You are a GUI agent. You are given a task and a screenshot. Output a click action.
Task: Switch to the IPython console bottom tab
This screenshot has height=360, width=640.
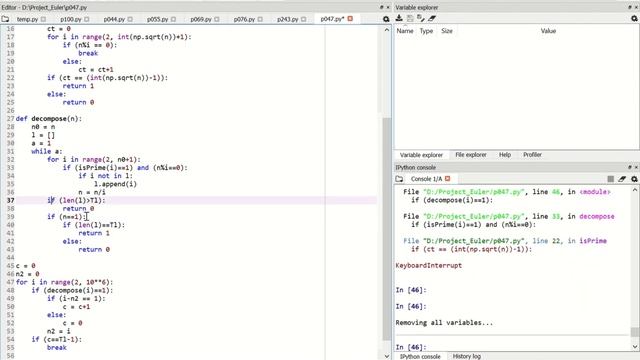[420, 356]
